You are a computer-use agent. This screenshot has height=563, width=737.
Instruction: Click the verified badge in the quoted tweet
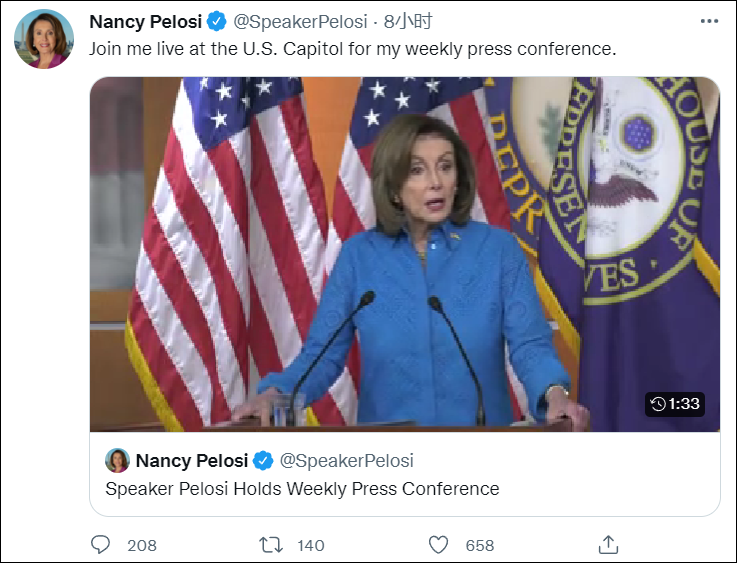tap(262, 461)
